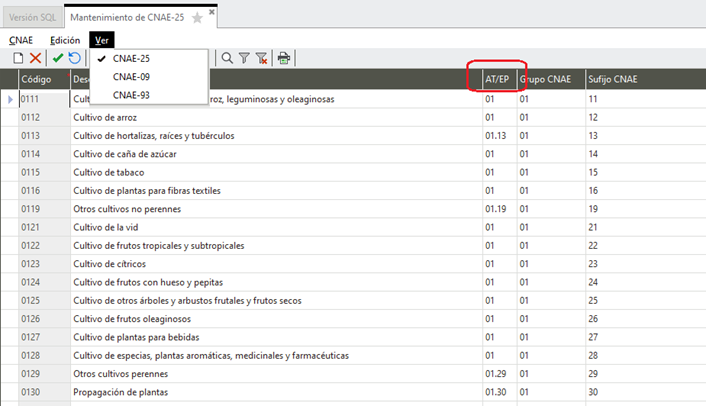Click the Print icon in toolbar
Screen dimensions: 706x406
pos(284,59)
